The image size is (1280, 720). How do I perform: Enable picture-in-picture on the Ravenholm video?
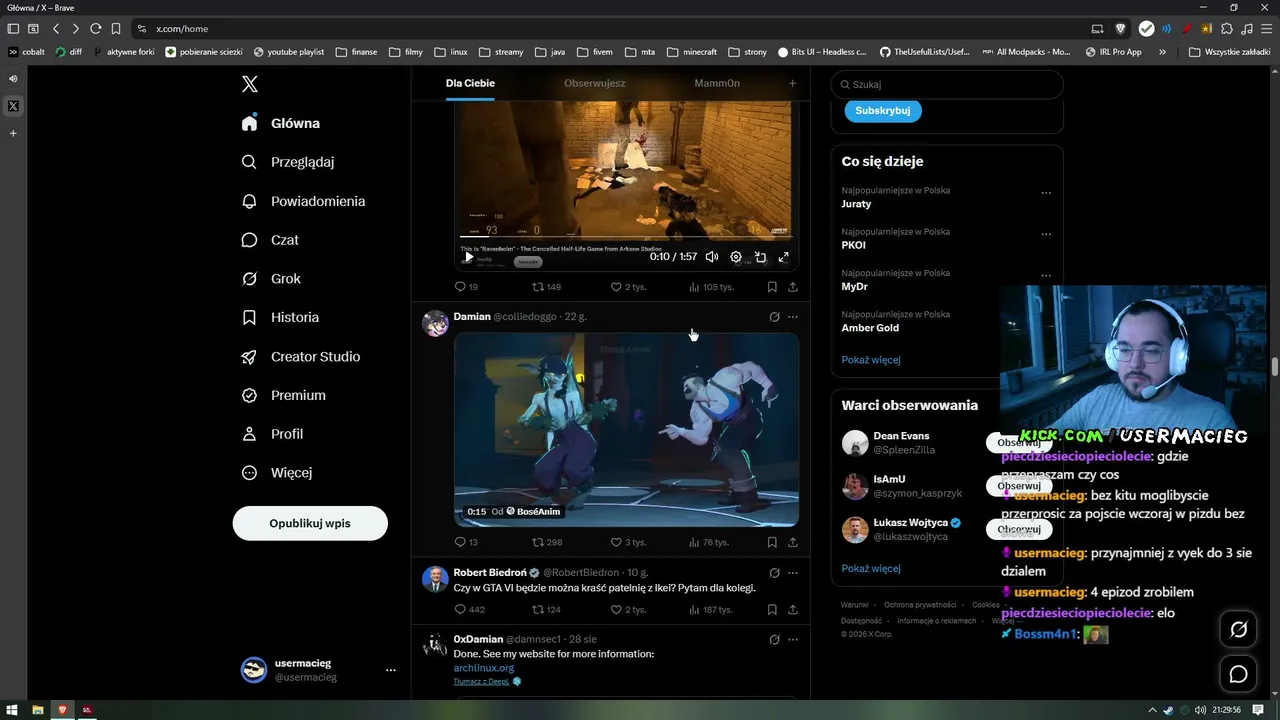(760, 257)
